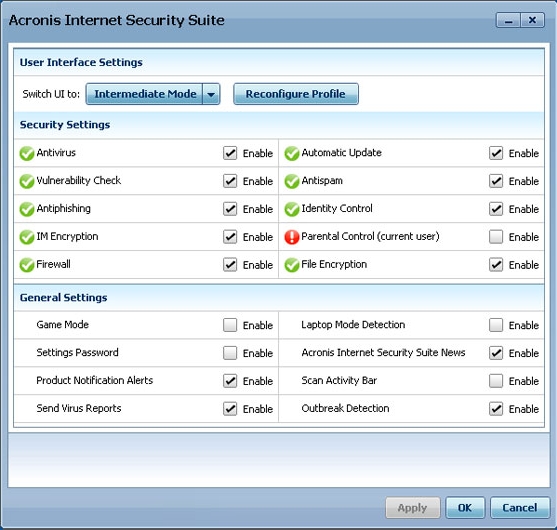Viewport: 557px width, 530px height.
Task: Confirm settings with the OK button
Action: (x=465, y=508)
